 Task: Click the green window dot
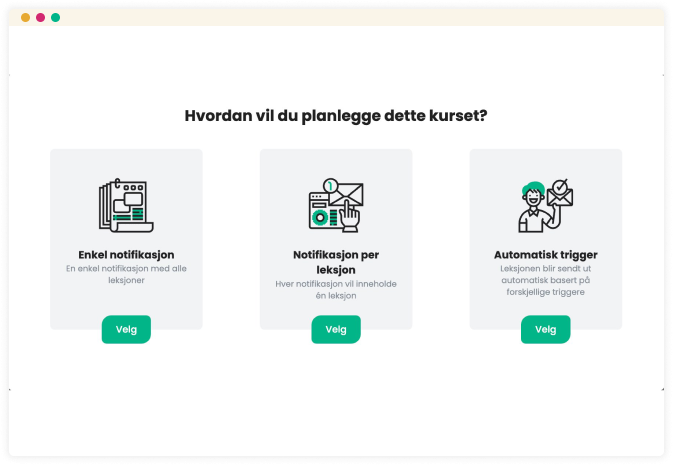(55, 17)
